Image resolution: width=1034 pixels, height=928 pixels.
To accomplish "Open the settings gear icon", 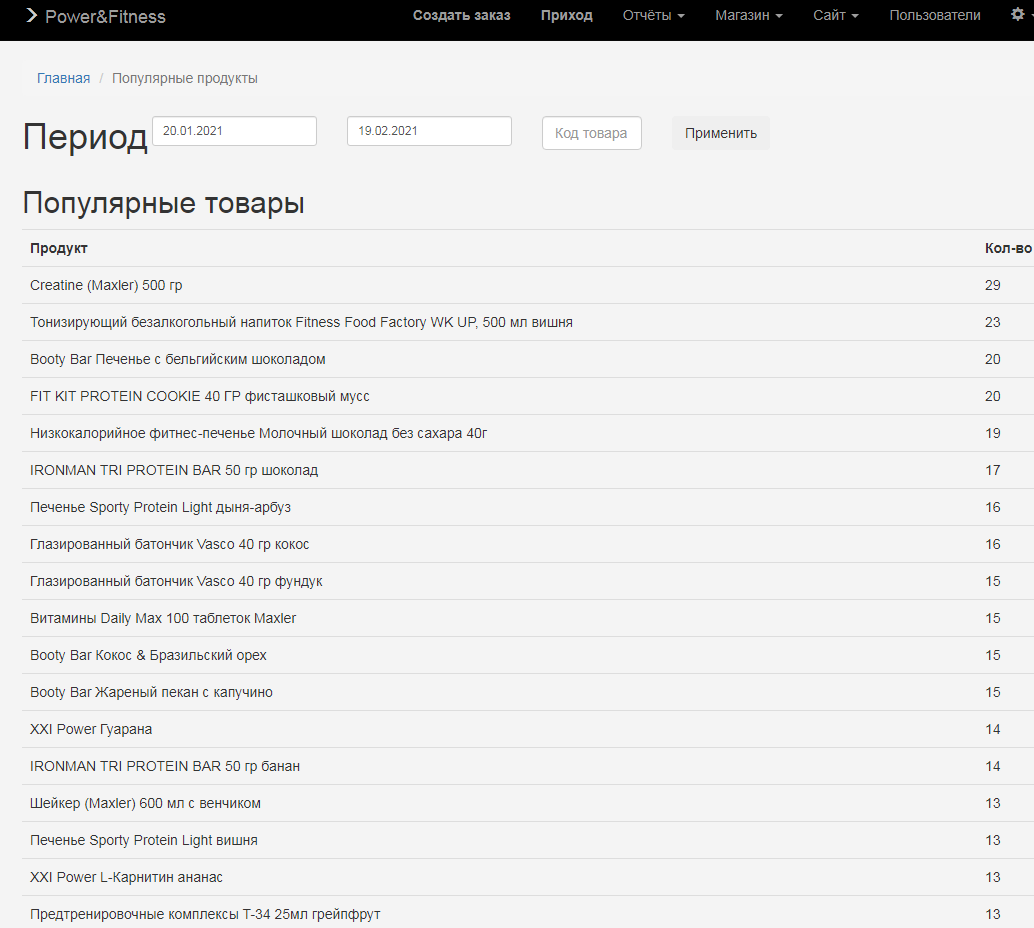I will (1018, 15).
